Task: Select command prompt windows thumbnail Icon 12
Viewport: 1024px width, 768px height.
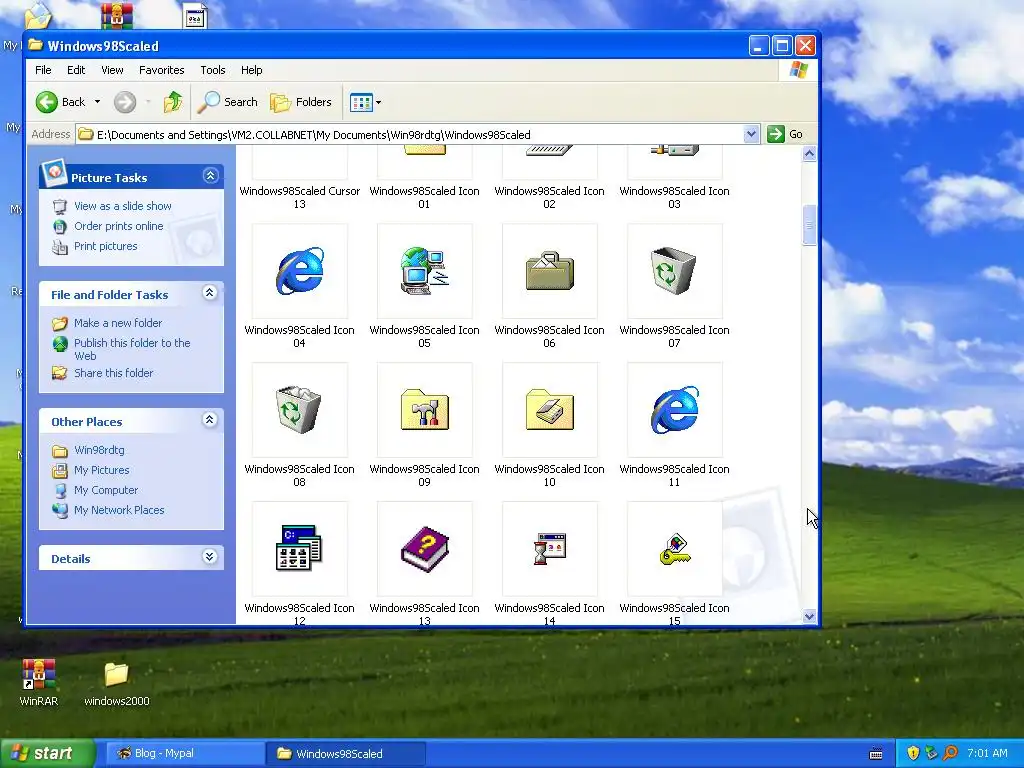Action: tap(300, 549)
